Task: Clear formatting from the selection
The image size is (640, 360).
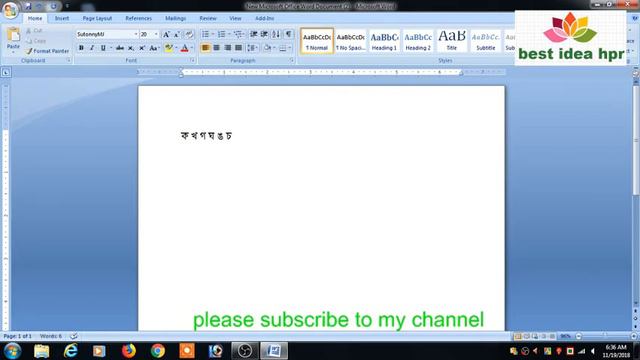Action: coord(189,35)
